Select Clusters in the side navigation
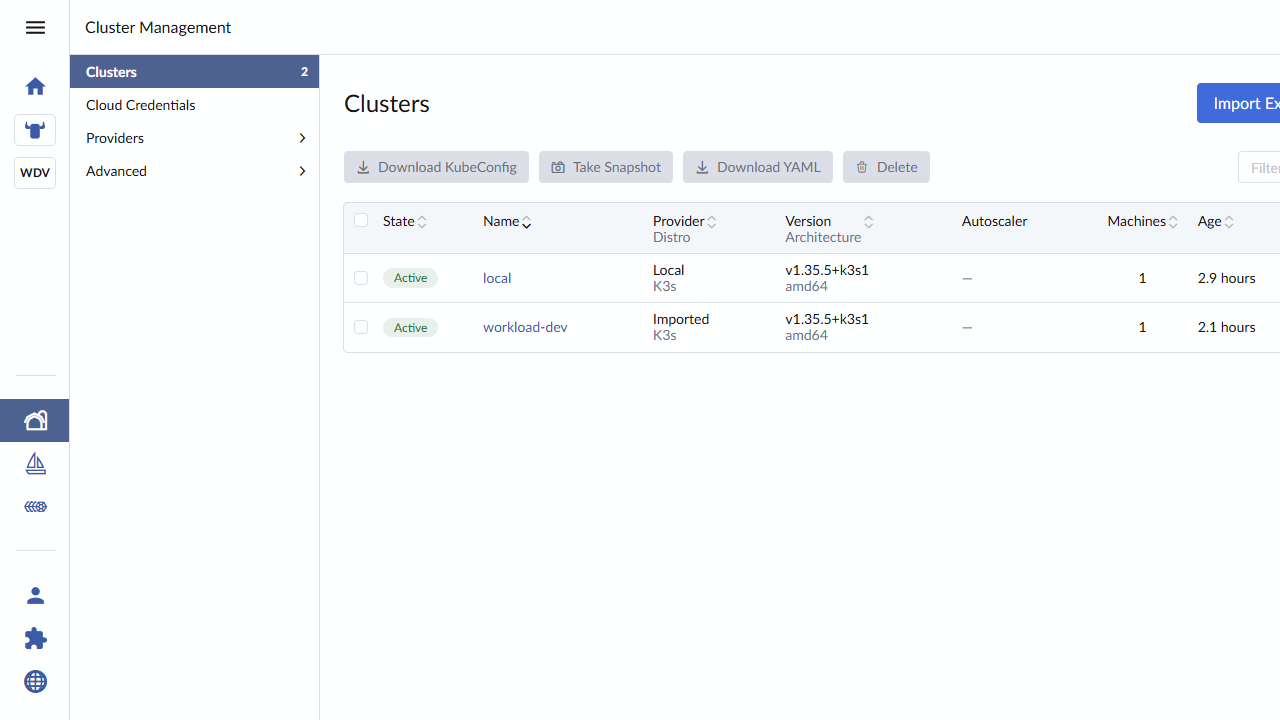 click(194, 72)
